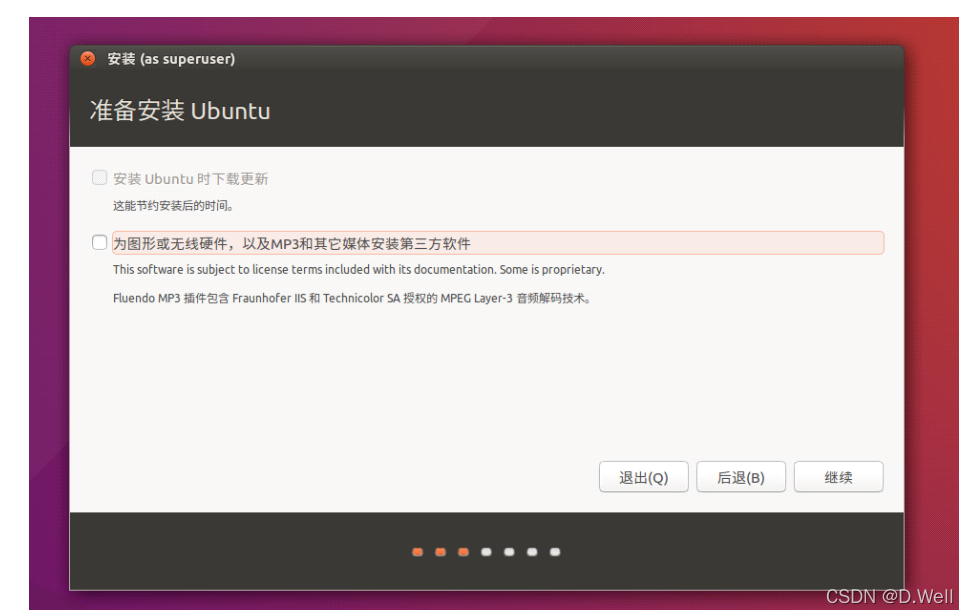
Task: Check the 为图形或无线硬件 third-party software box
Action: pyautogui.click(x=99, y=242)
